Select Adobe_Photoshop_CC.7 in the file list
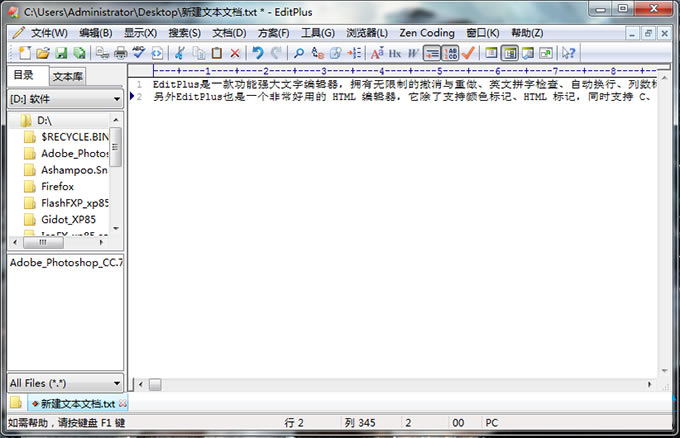This screenshot has width=680, height=438. coord(66,262)
